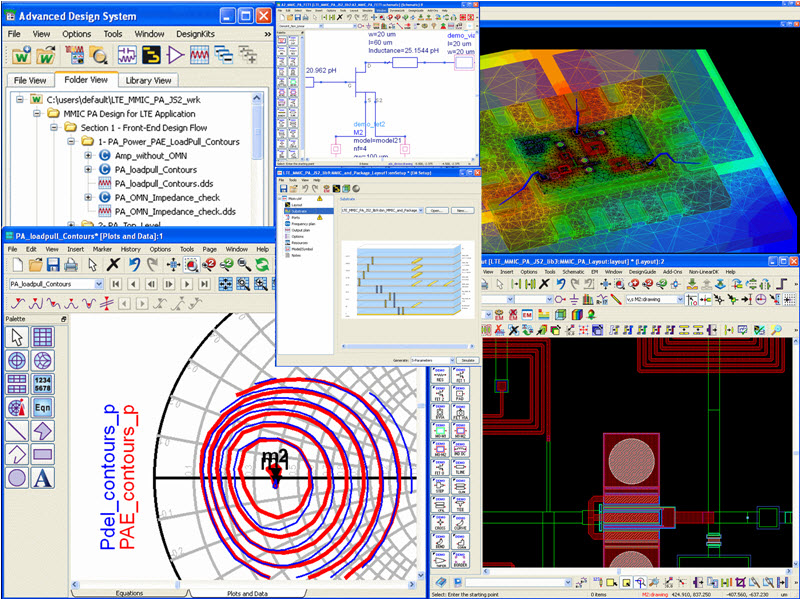800x599 pixels.
Task: Open the Marker menu in data display
Action: pos(102,249)
